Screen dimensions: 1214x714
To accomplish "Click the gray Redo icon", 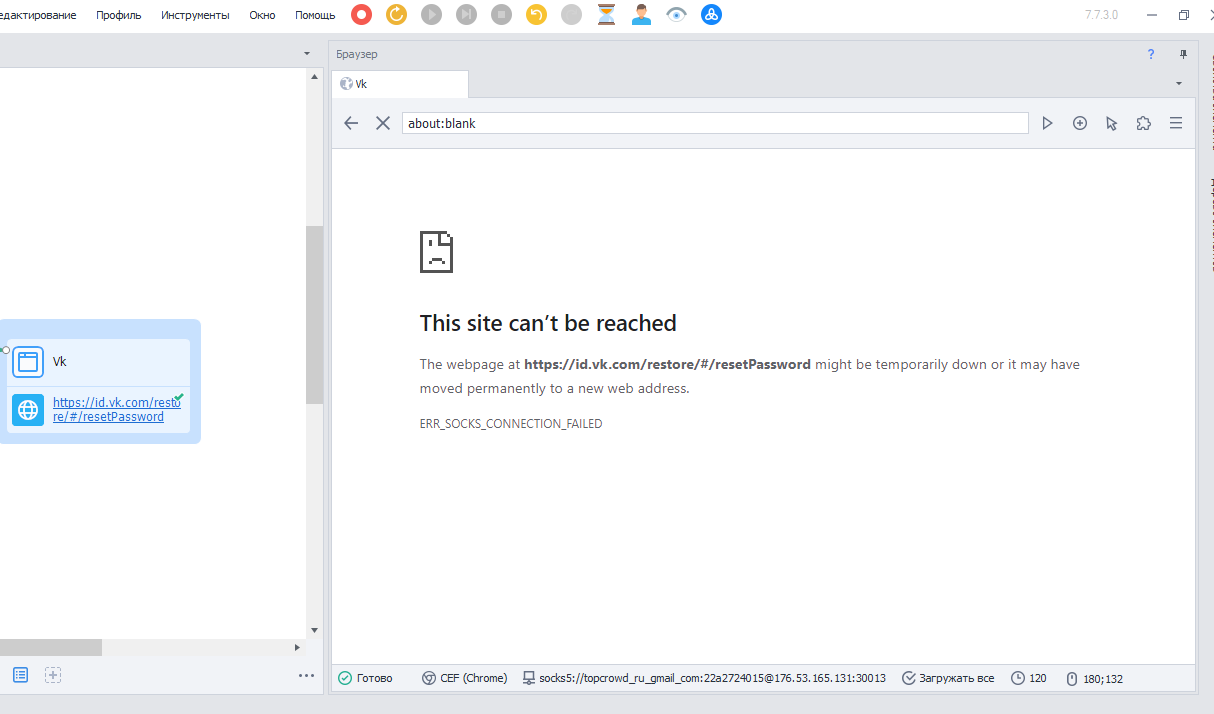I will click(x=571, y=14).
